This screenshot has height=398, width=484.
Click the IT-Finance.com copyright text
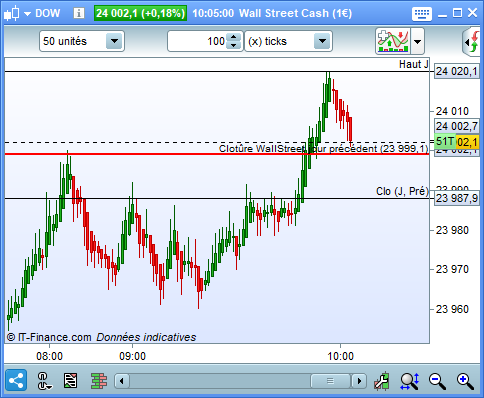tap(49, 337)
